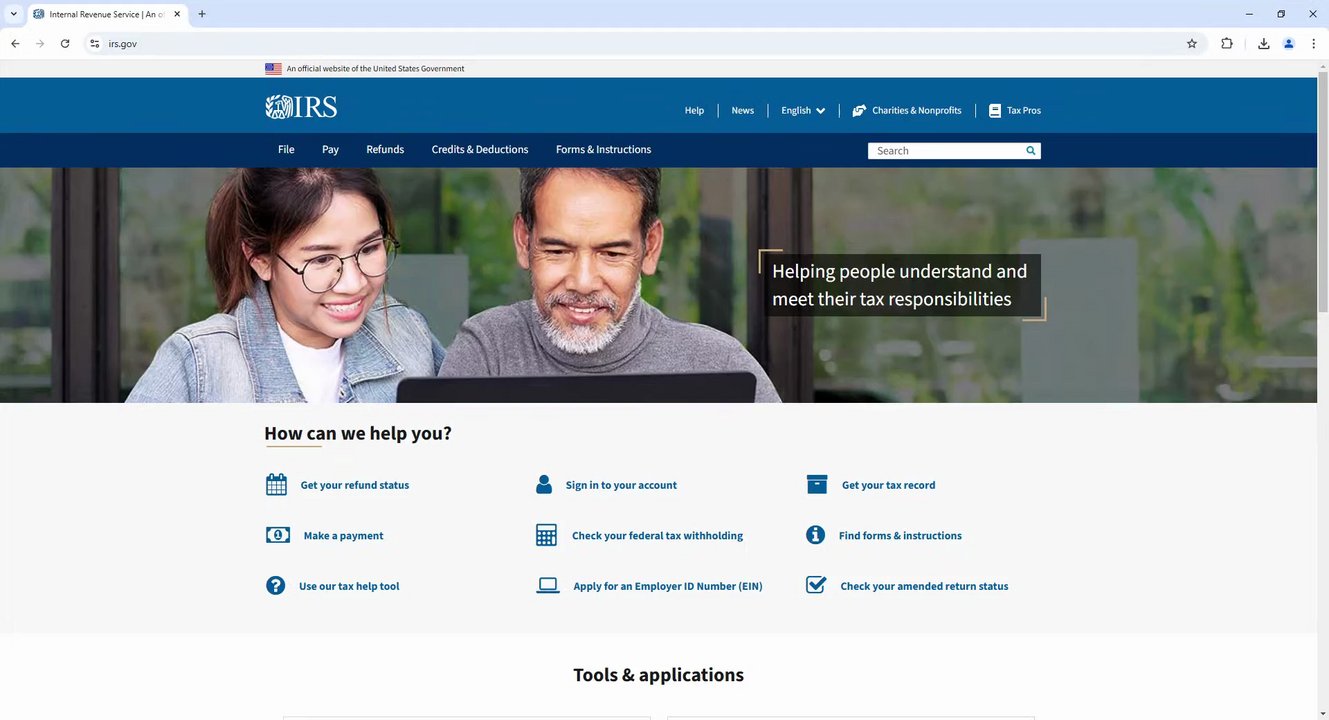Viewport: 1329px width, 720px height.
Task: Open Check your amended return status link
Action: (x=924, y=587)
